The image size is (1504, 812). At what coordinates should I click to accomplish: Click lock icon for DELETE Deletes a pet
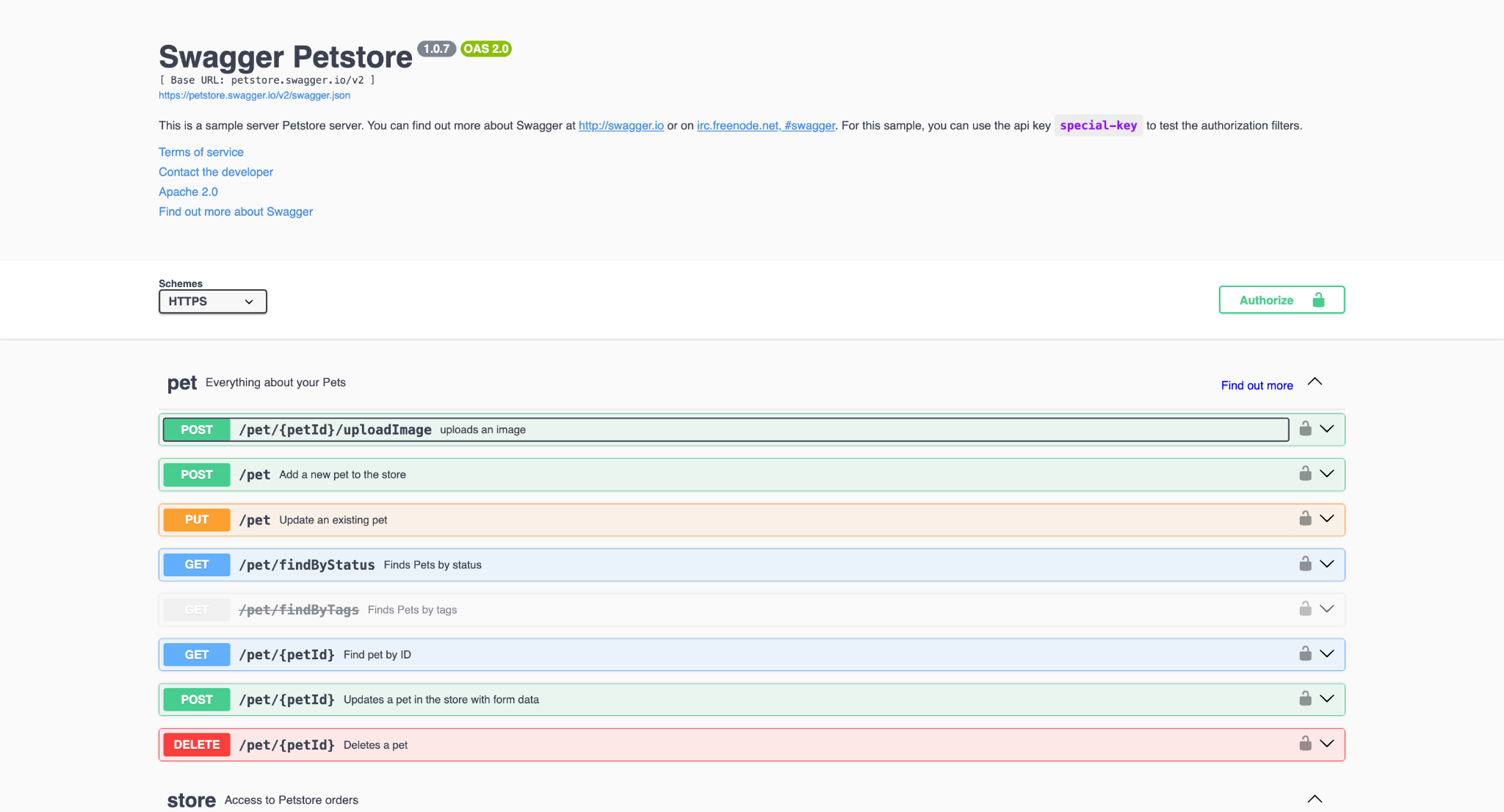tap(1305, 744)
